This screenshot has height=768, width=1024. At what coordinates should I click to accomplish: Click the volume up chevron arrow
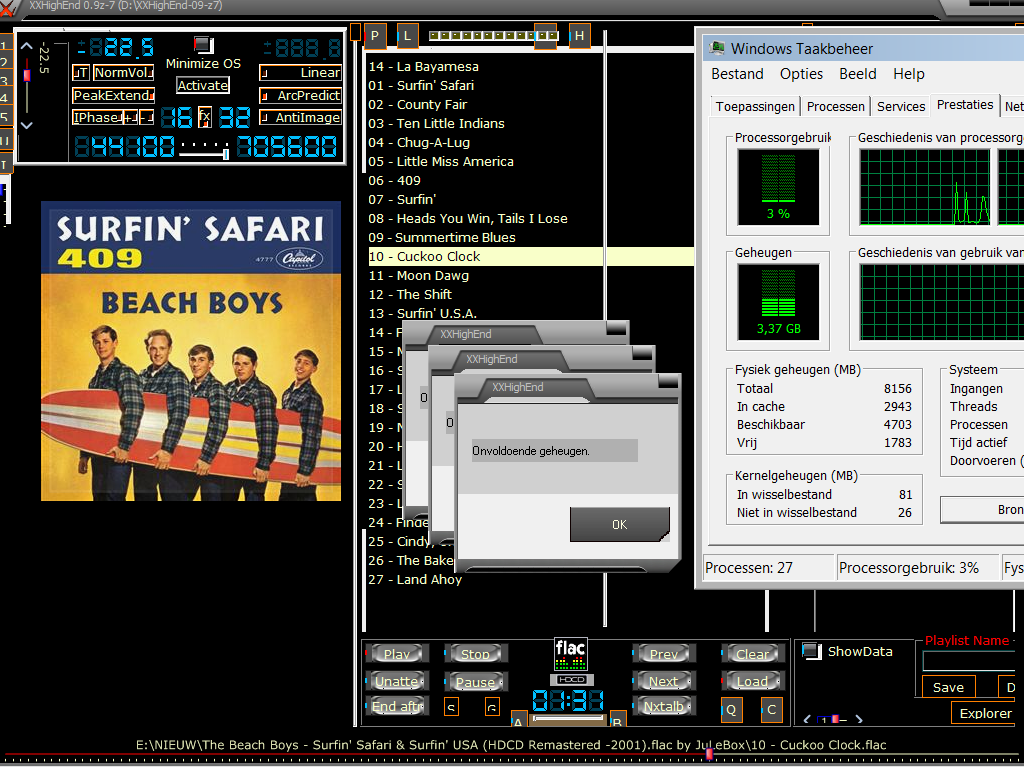pyautogui.click(x=26, y=46)
